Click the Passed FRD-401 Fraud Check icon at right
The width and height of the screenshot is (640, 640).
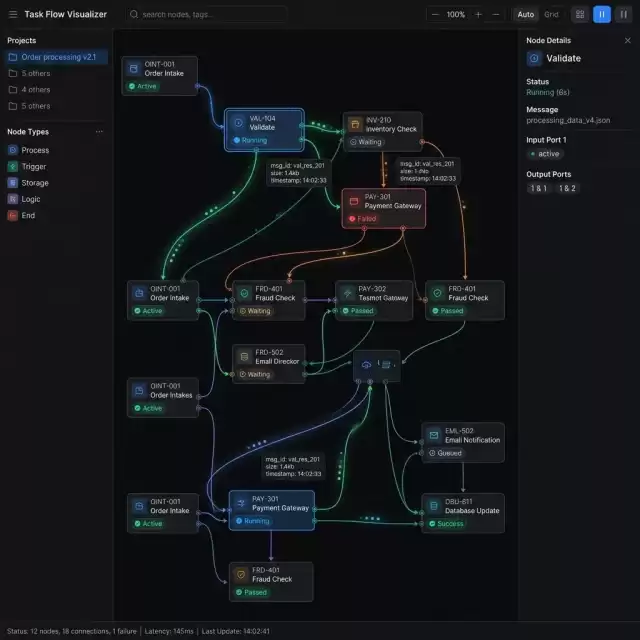(x=437, y=293)
